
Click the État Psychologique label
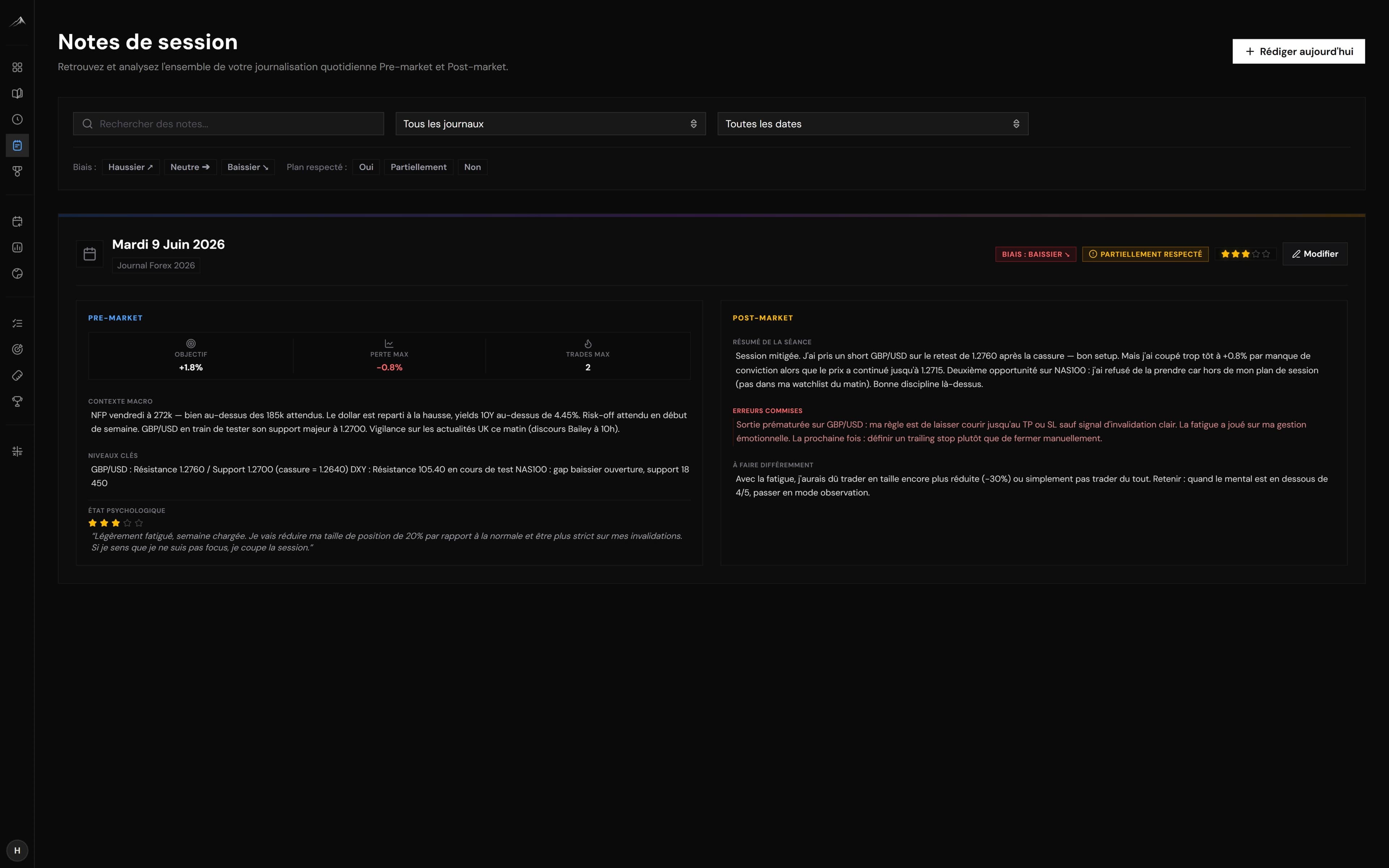coord(127,510)
